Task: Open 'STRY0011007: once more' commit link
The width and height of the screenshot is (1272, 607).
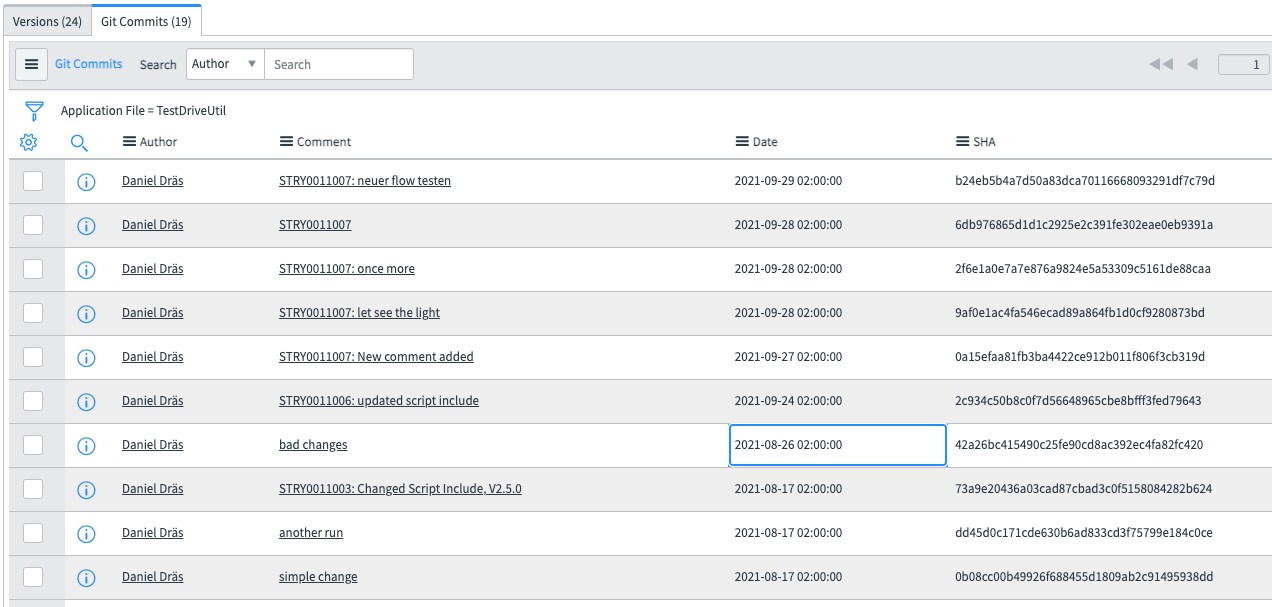Action: click(347, 269)
